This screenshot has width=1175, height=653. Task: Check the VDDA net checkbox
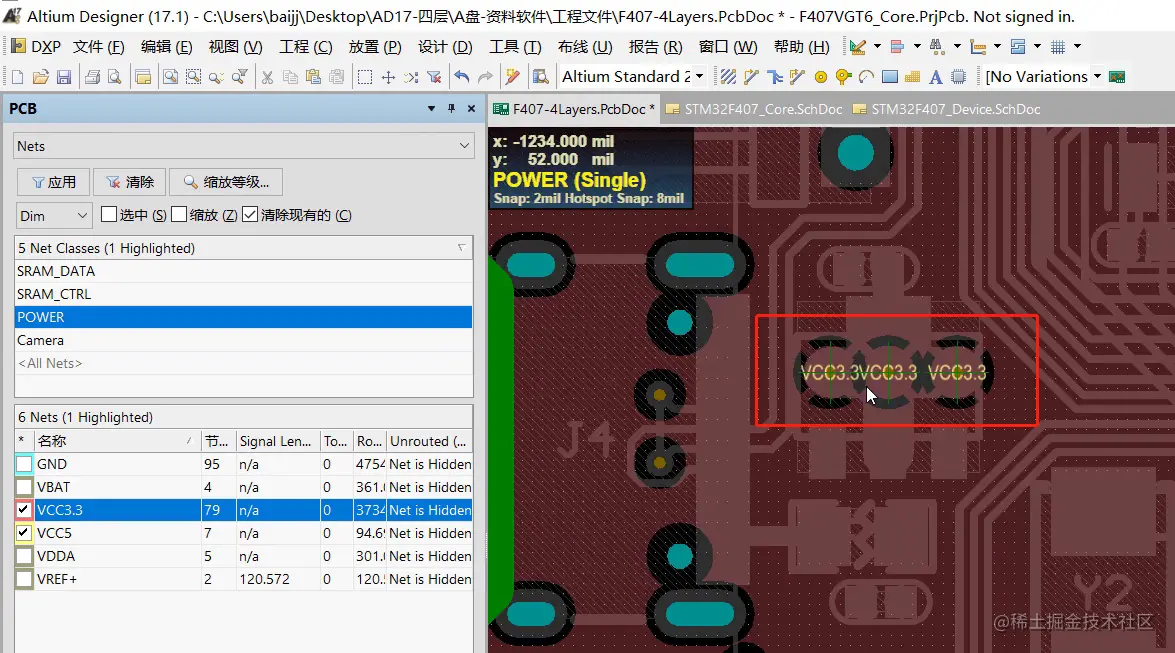tap(24, 556)
